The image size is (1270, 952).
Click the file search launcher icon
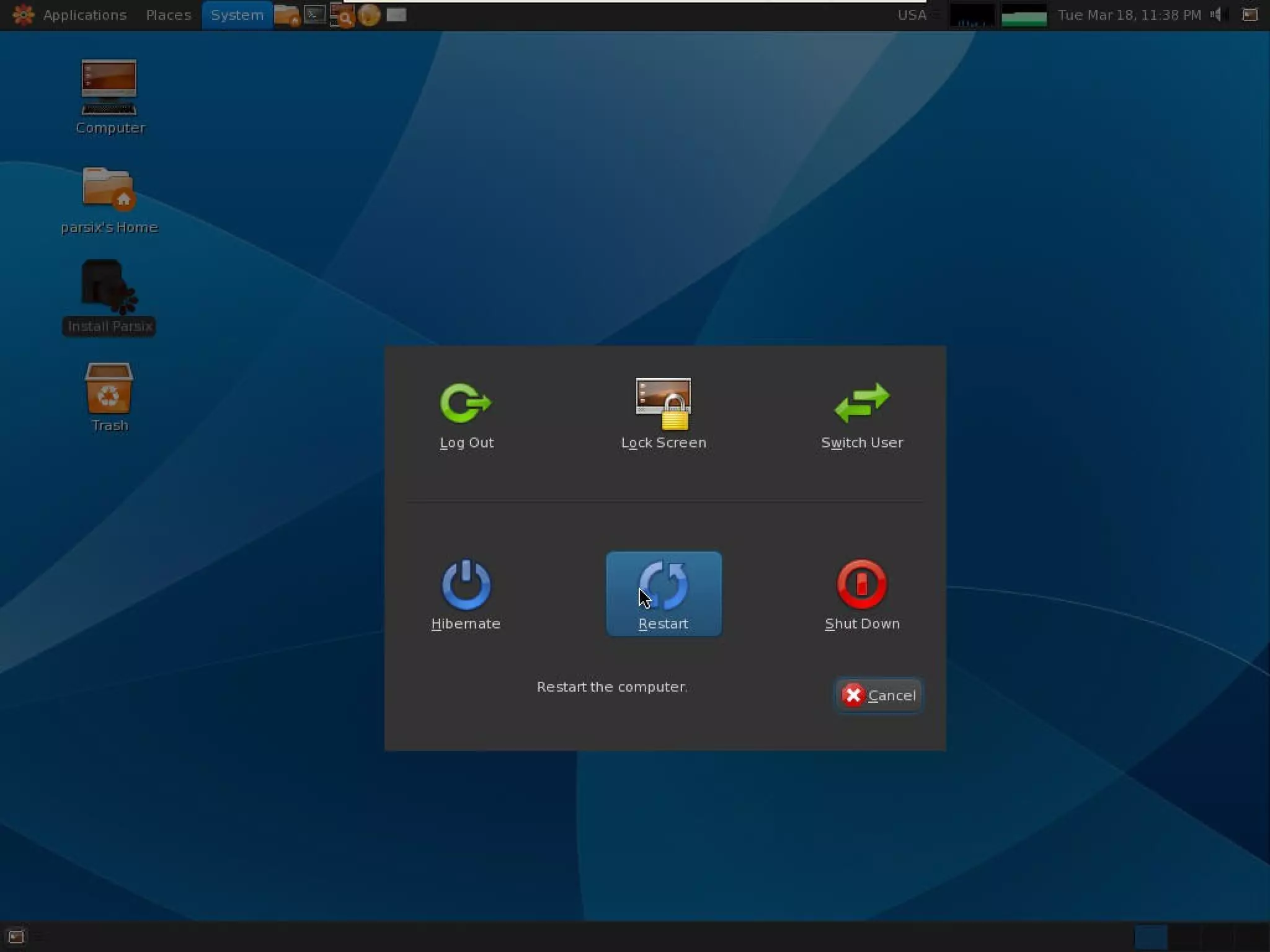point(342,15)
